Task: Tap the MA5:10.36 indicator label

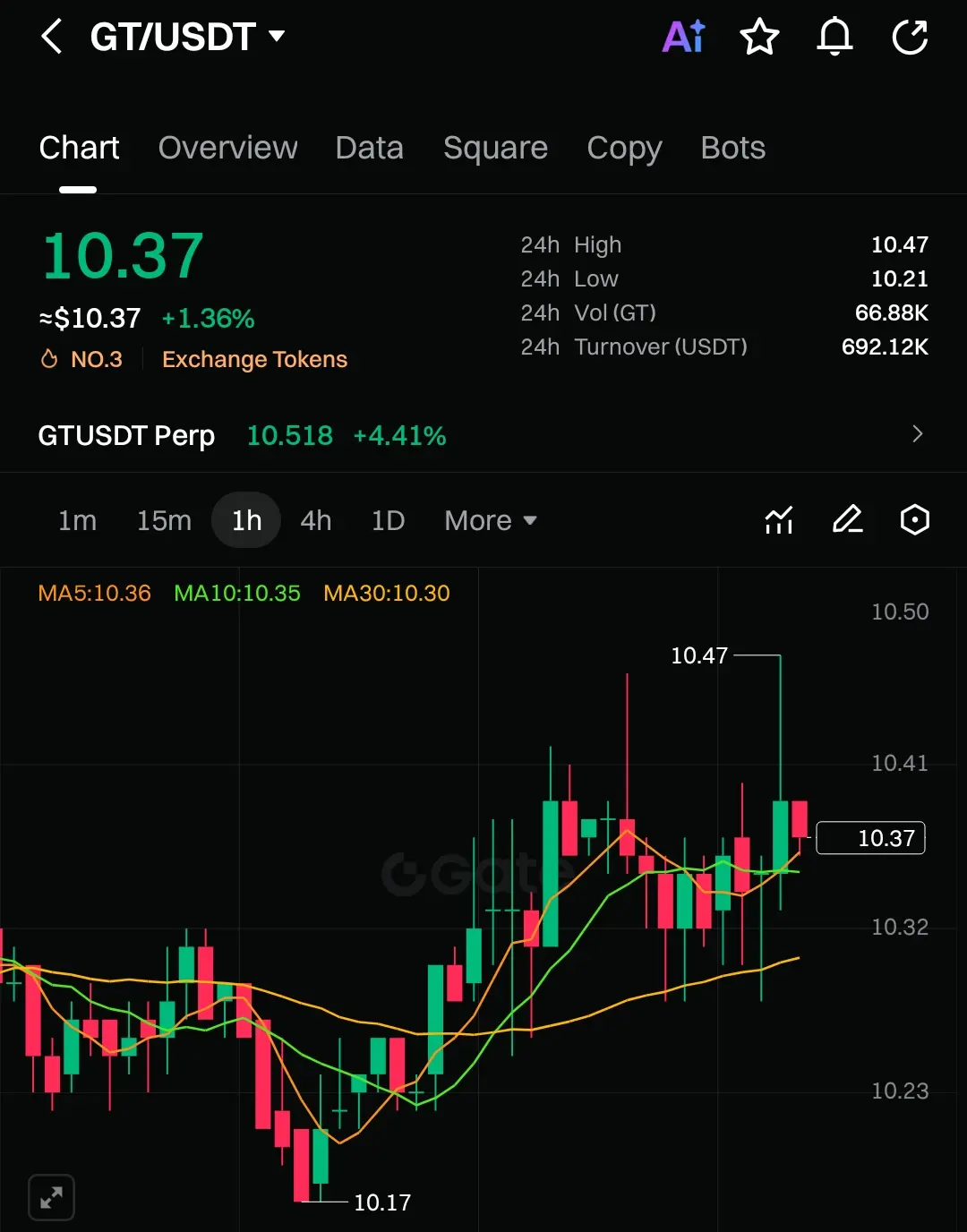Action: [x=94, y=593]
